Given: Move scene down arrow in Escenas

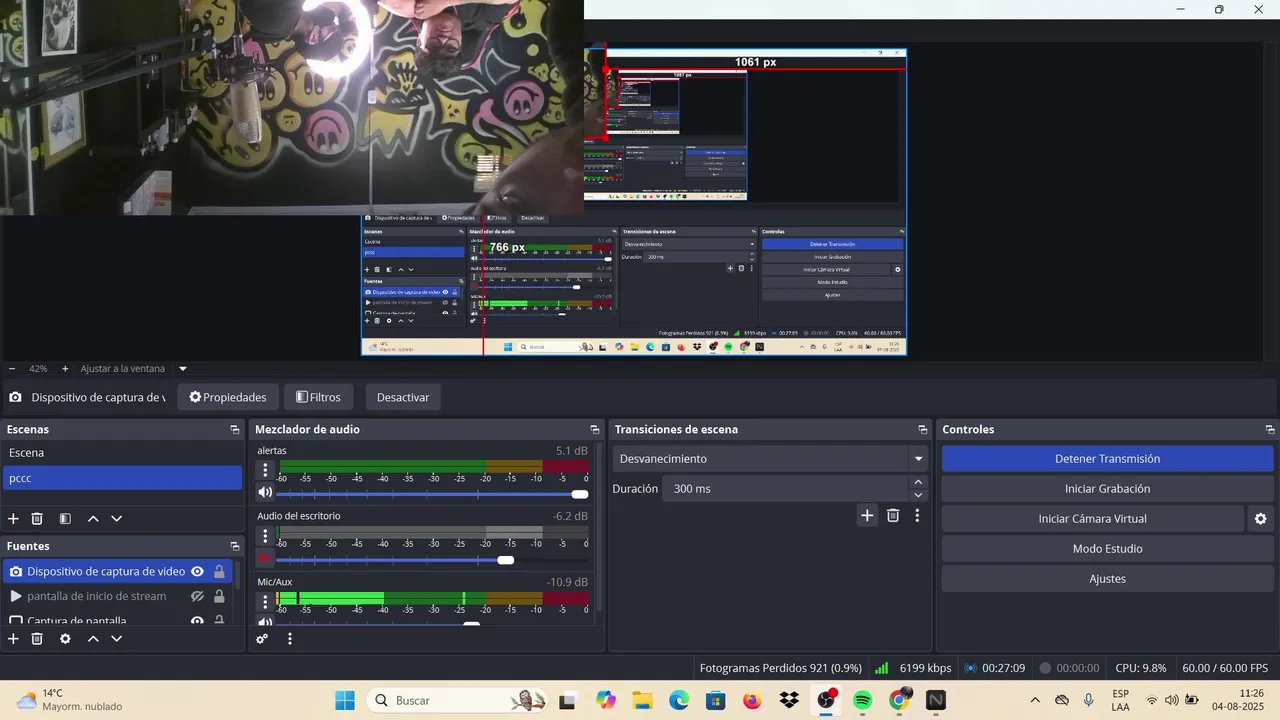Looking at the screenshot, I should coord(117,519).
